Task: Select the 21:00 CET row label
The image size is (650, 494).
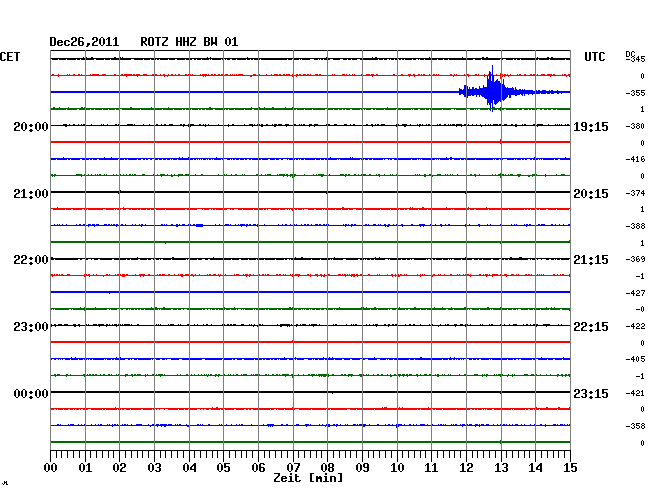Action: pos(31,194)
